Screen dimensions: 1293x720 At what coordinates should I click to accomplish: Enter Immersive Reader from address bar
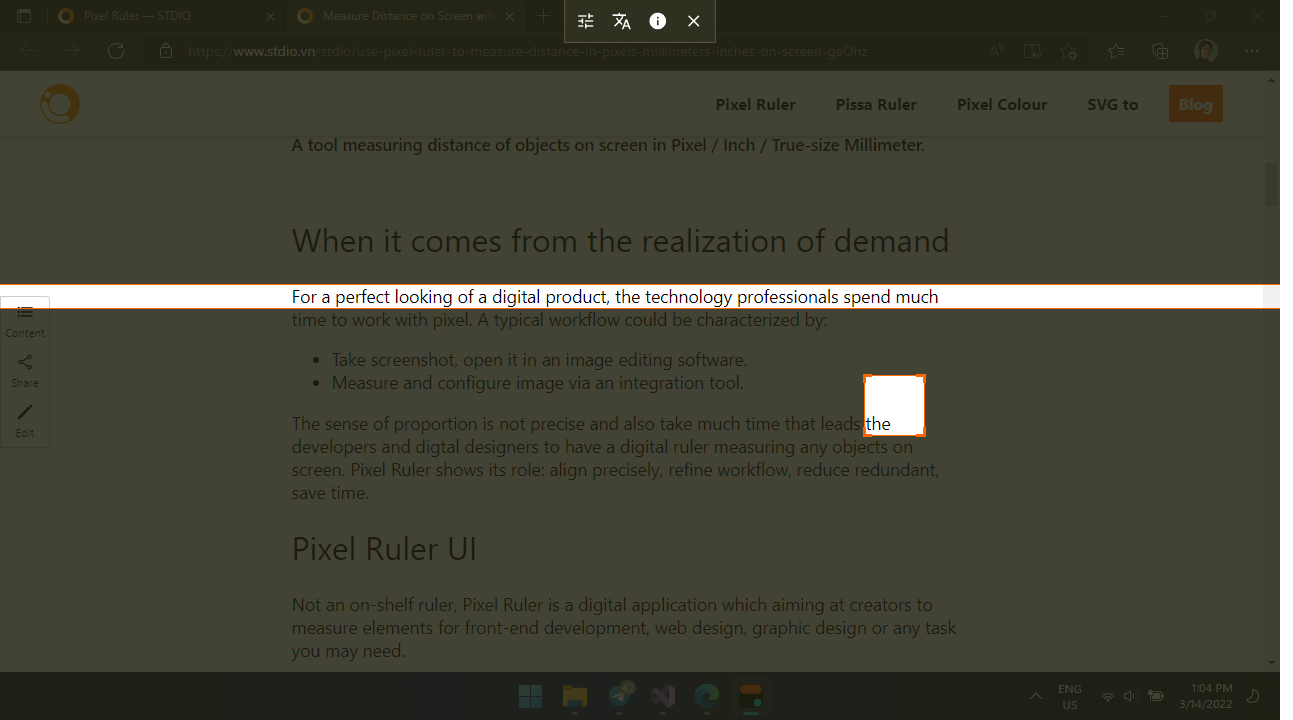[1032, 51]
